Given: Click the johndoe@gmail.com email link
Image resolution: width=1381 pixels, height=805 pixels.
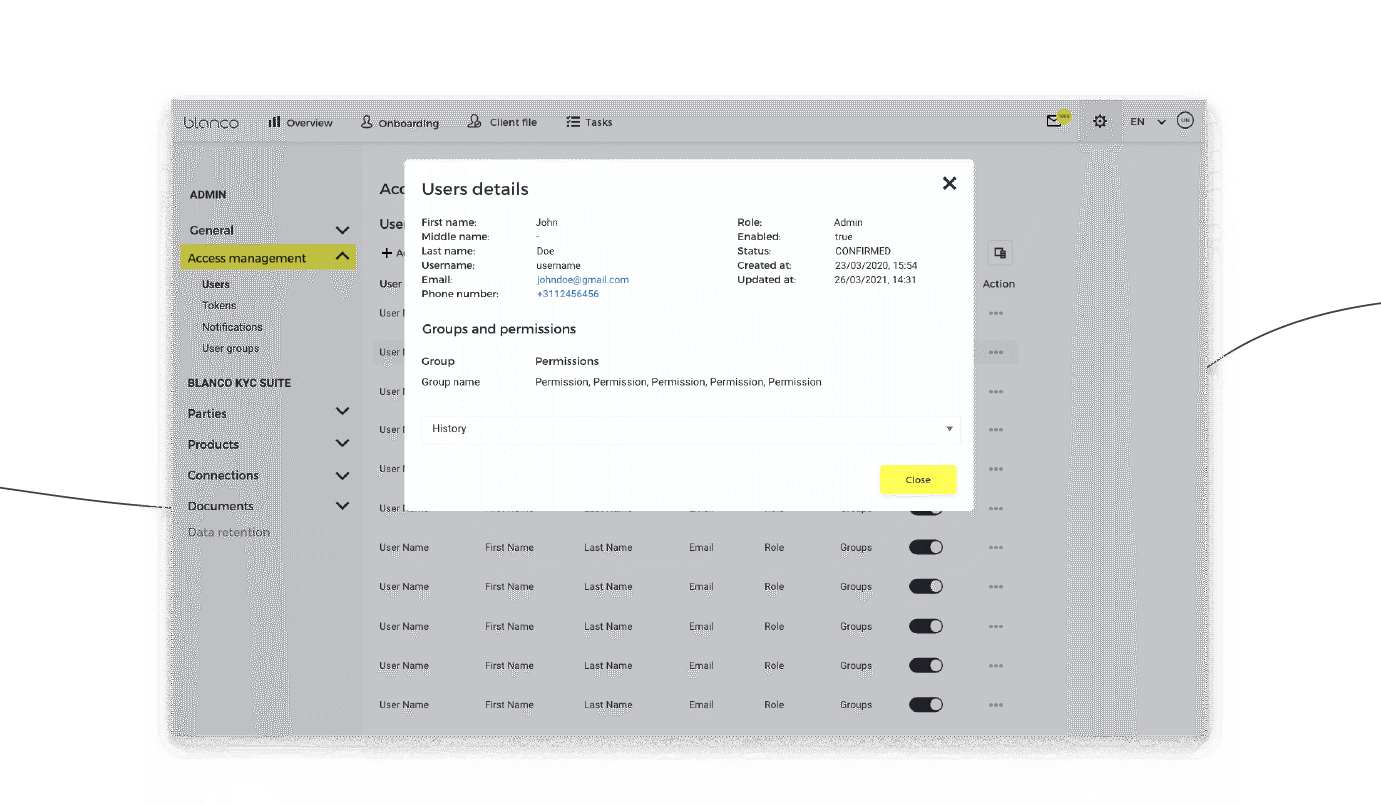Looking at the screenshot, I should pos(582,280).
